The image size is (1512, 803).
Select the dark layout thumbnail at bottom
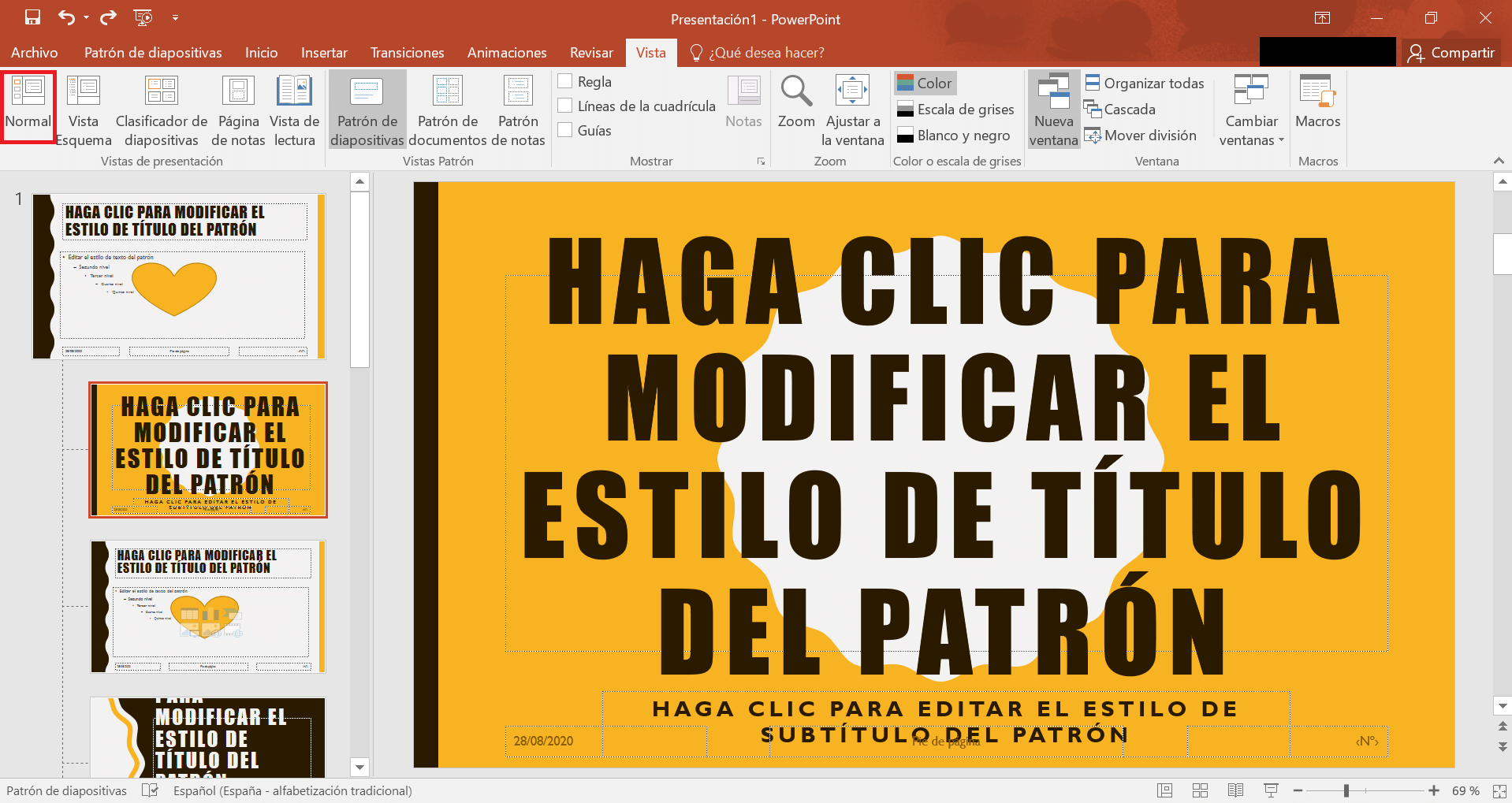(208, 738)
